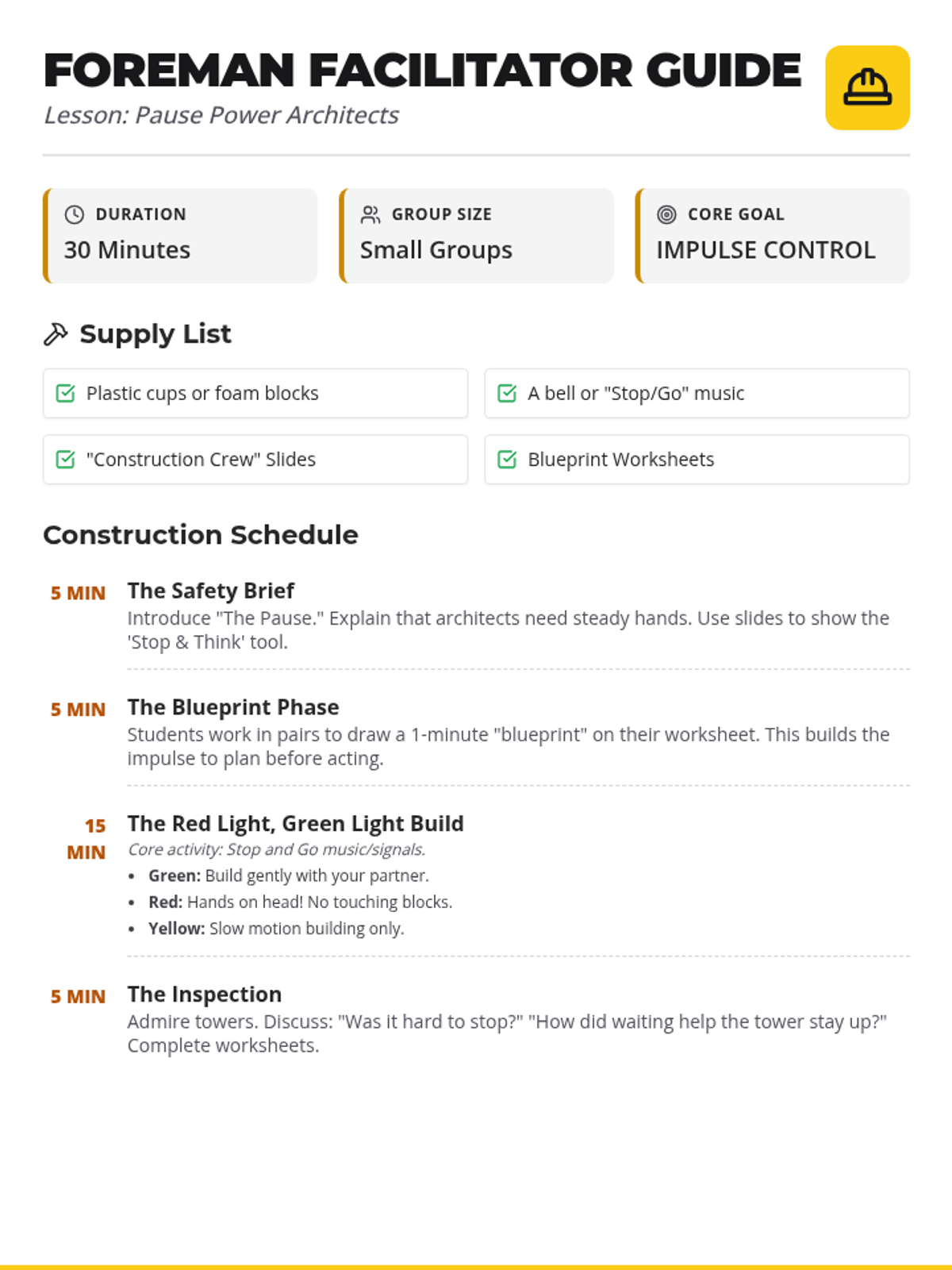Toggle the Blueprint Worksheets checkbox
The height and width of the screenshot is (1270, 952).
coord(507,460)
